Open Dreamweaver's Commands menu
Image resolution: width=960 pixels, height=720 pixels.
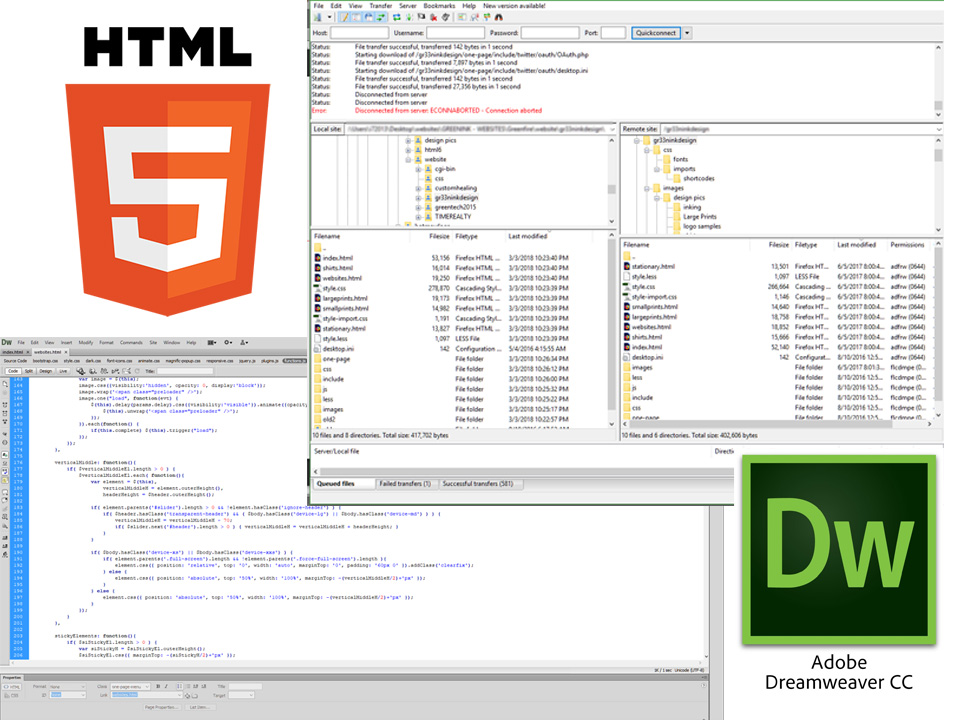pyautogui.click(x=131, y=343)
